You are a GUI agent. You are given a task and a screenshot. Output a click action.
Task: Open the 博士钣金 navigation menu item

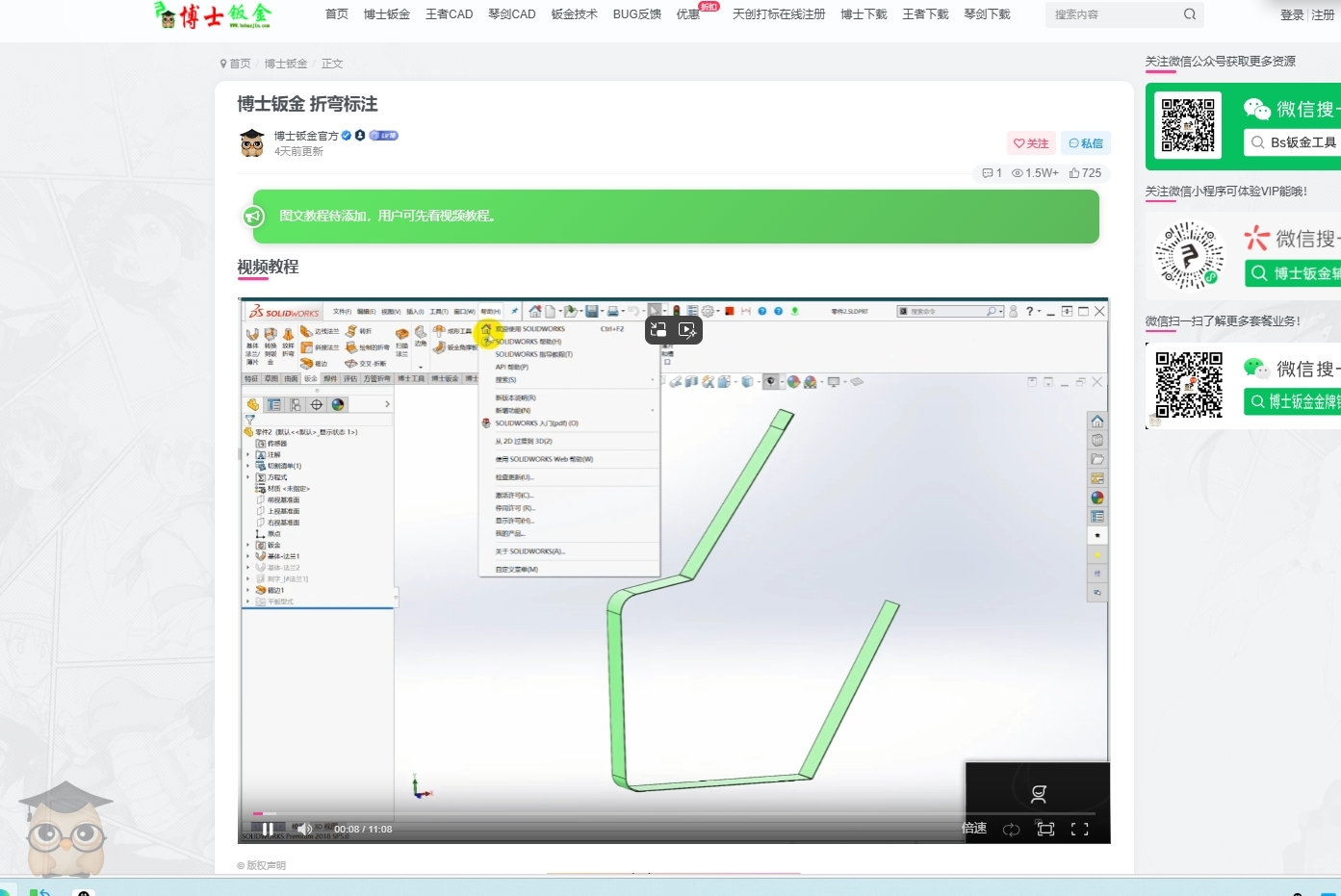point(387,14)
